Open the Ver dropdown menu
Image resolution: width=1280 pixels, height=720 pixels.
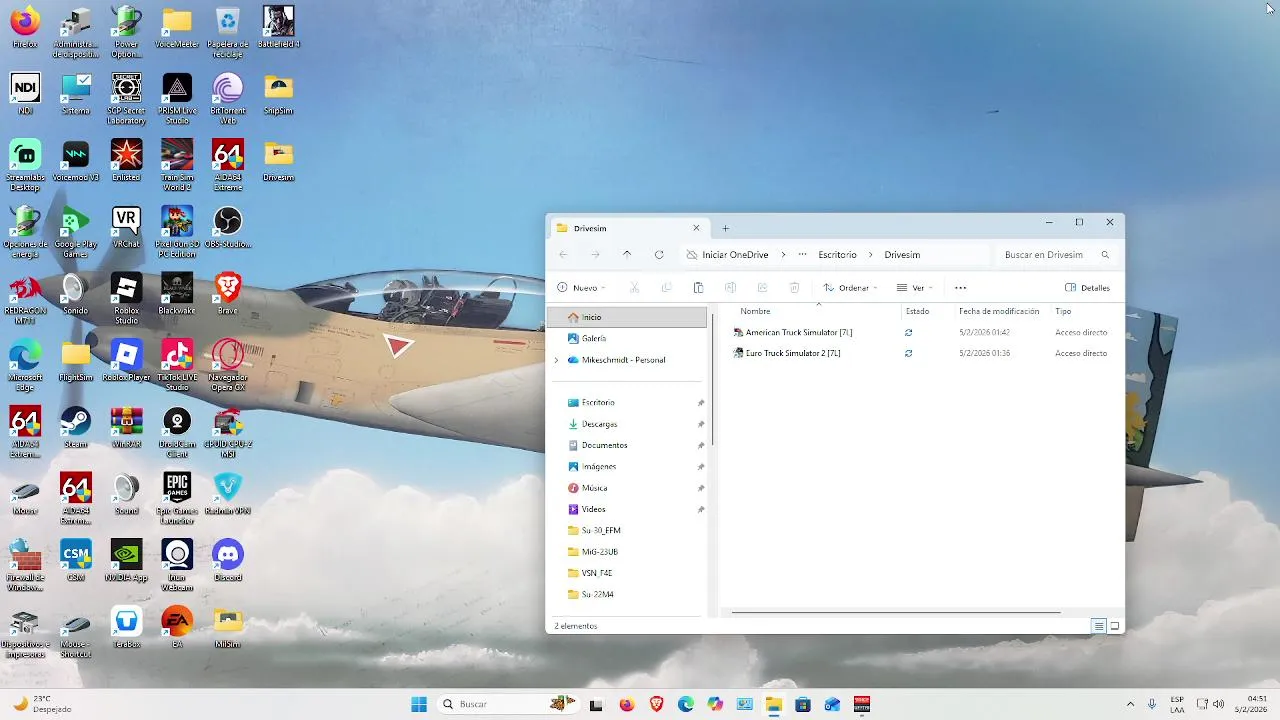click(915, 288)
